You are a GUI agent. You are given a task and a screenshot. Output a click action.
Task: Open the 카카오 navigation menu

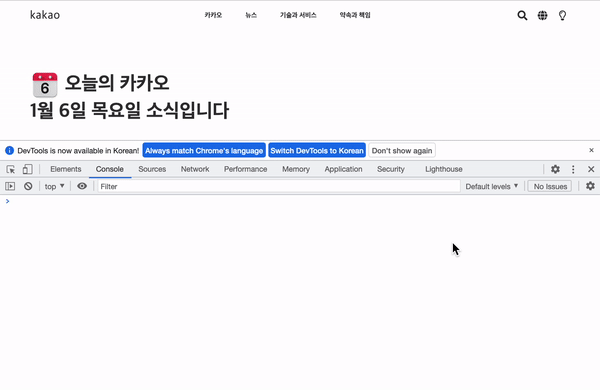click(x=213, y=15)
